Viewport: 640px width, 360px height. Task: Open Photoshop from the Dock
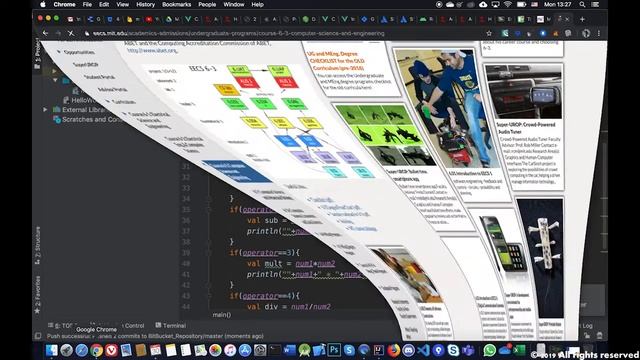coord(334,350)
